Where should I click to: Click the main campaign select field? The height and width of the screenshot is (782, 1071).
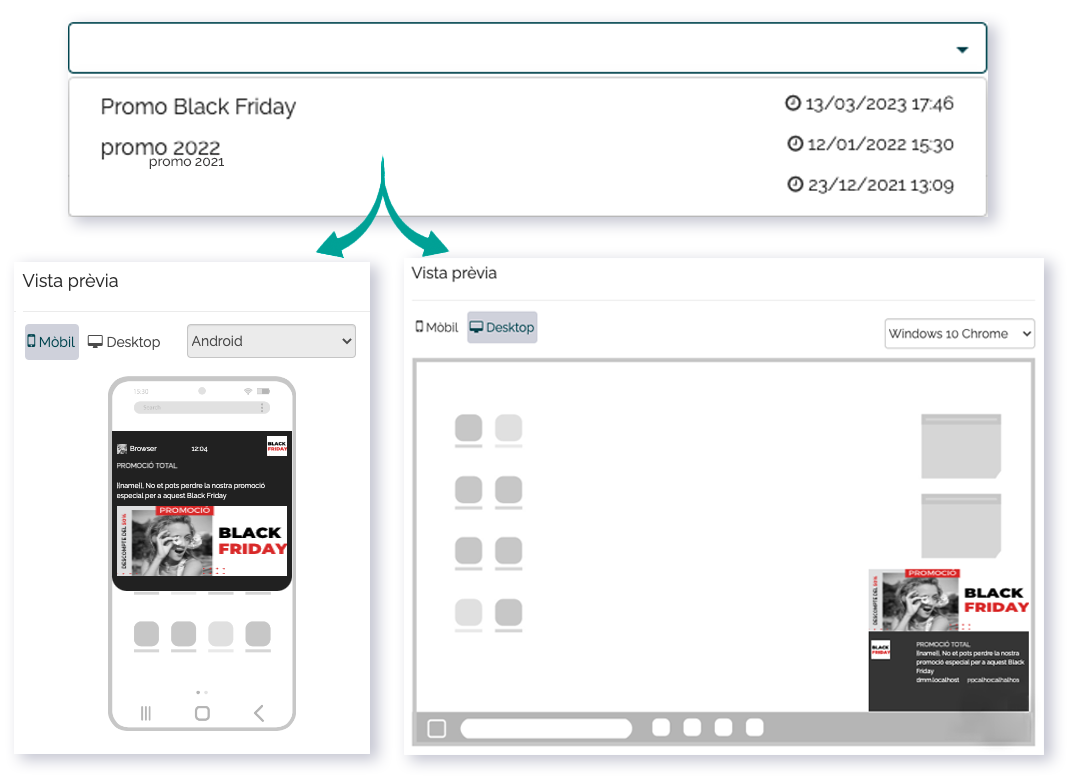point(527,48)
